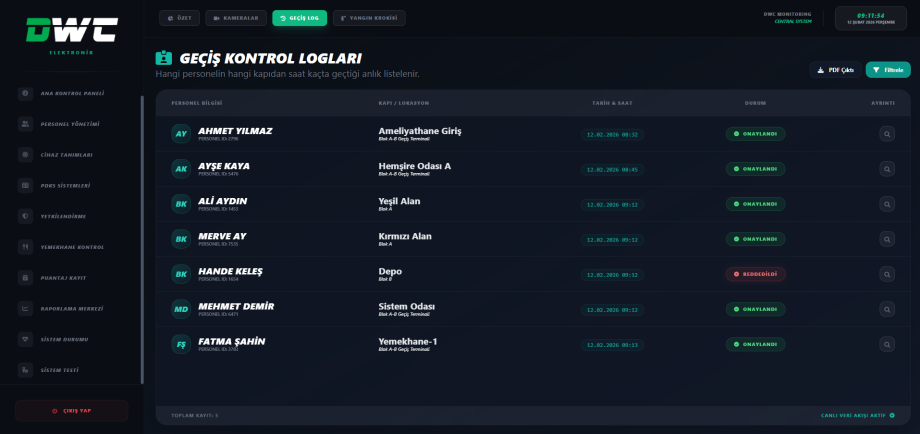This screenshot has width=920, height=434.
Task: Open the Kameralar tab
Action: (x=236, y=18)
